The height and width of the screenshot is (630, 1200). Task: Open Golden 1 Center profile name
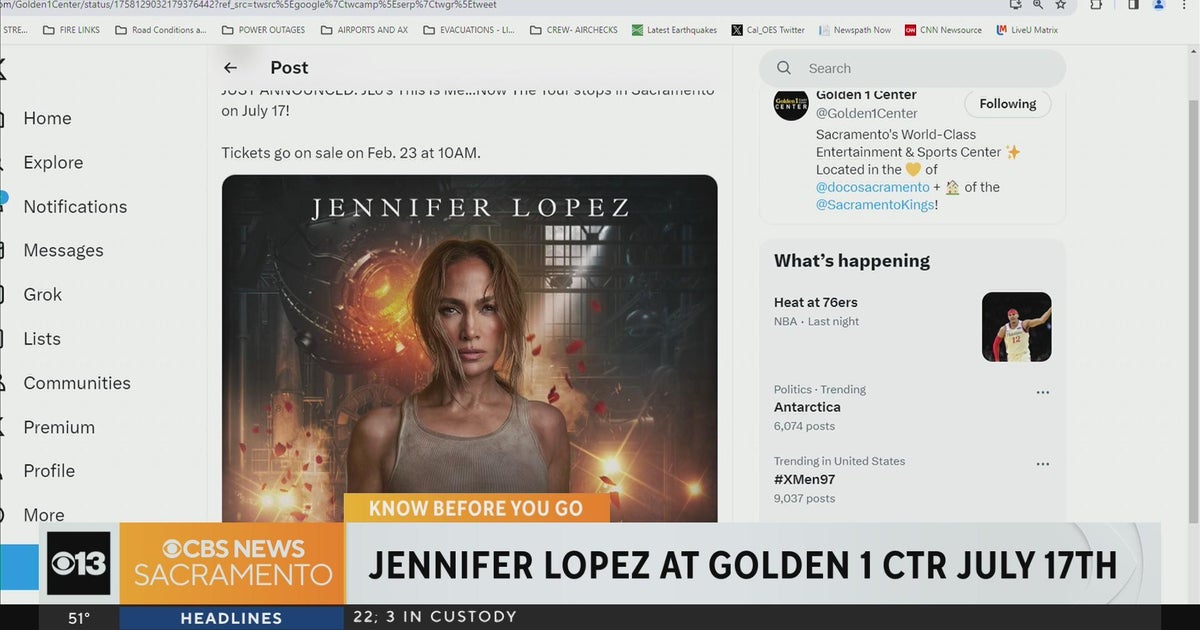pos(866,96)
